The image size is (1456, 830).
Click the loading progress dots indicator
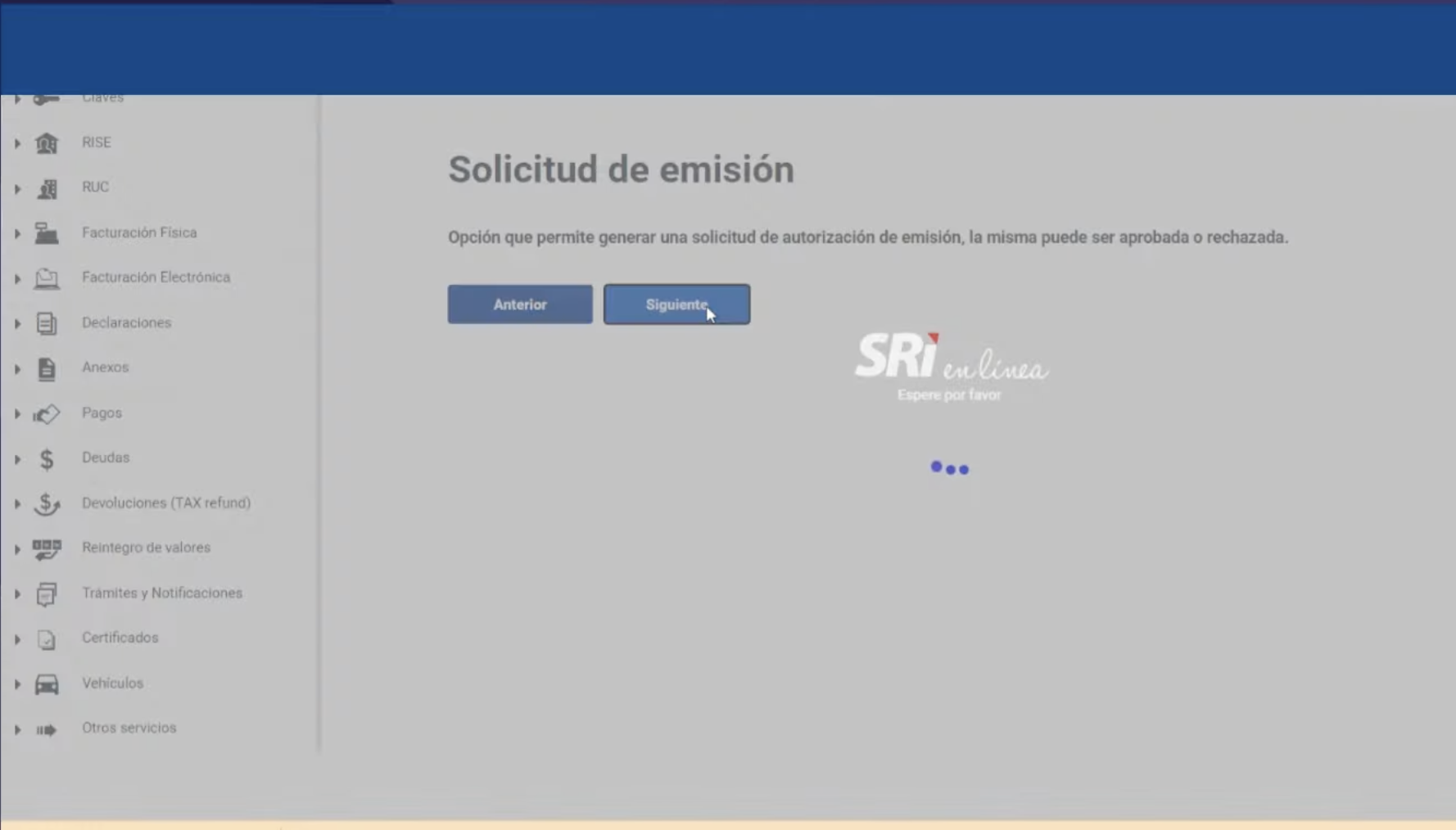949,468
